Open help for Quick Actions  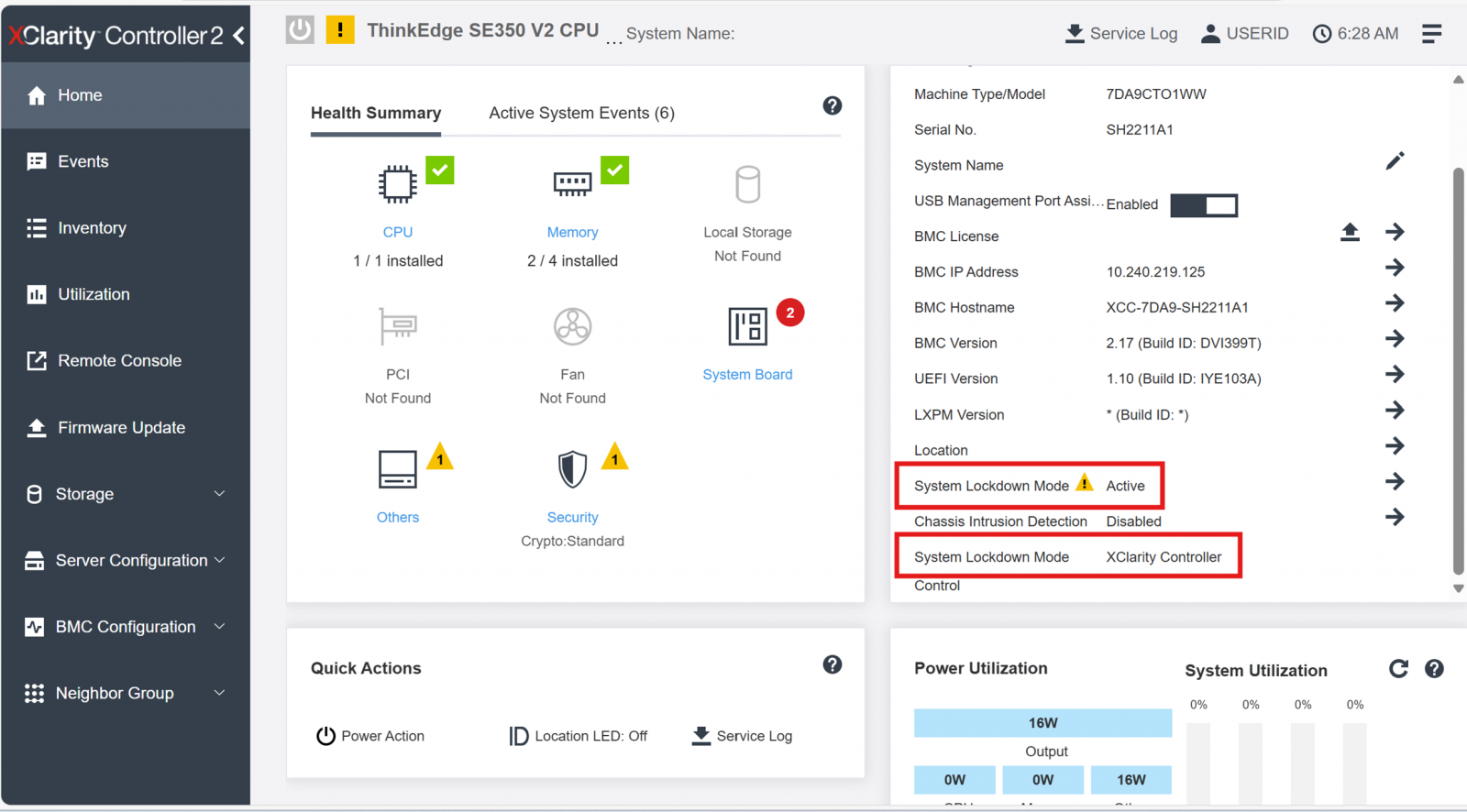(x=833, y=664)
